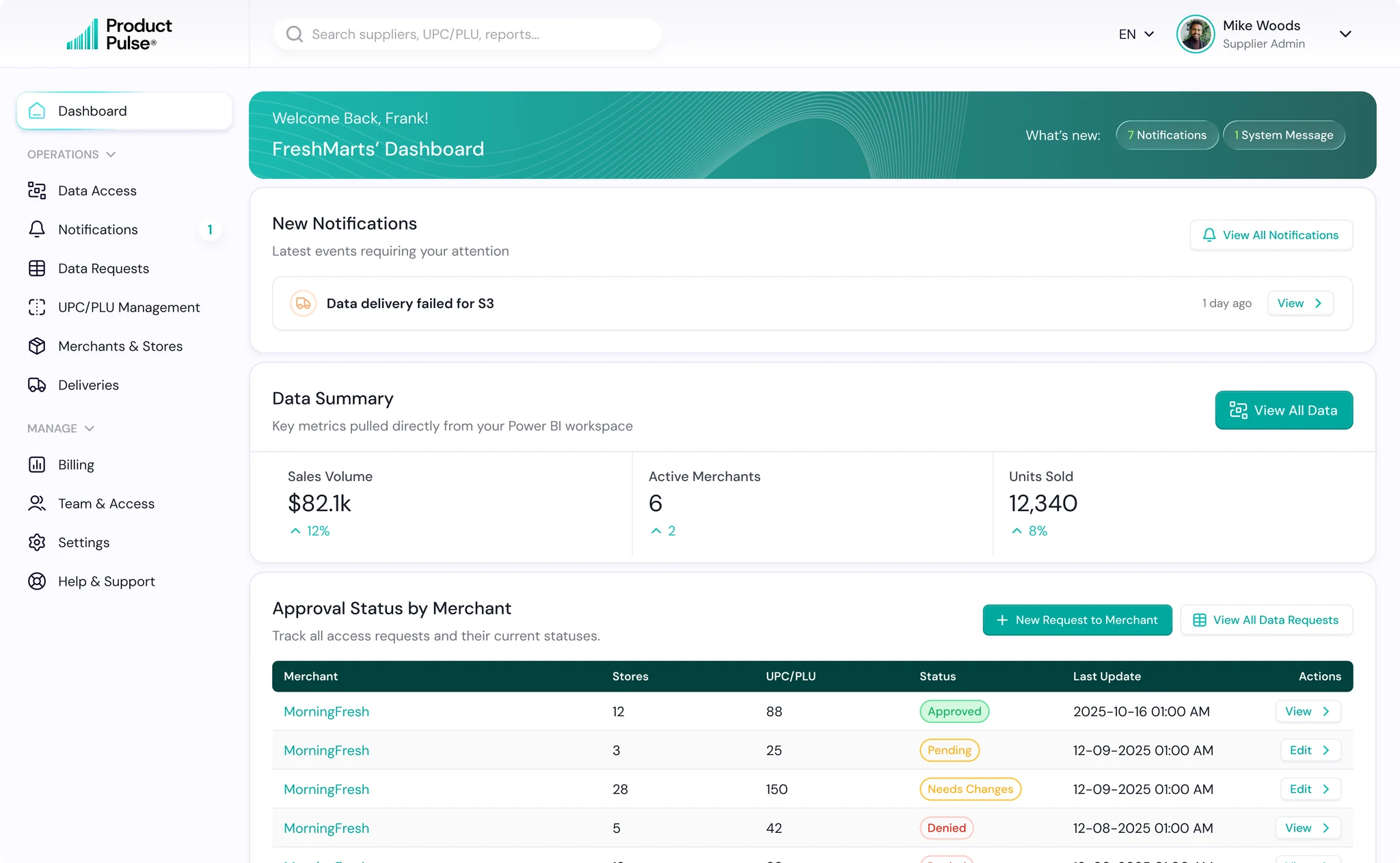
Task: Click the Team & Access people icon
Action: [37, 504]
